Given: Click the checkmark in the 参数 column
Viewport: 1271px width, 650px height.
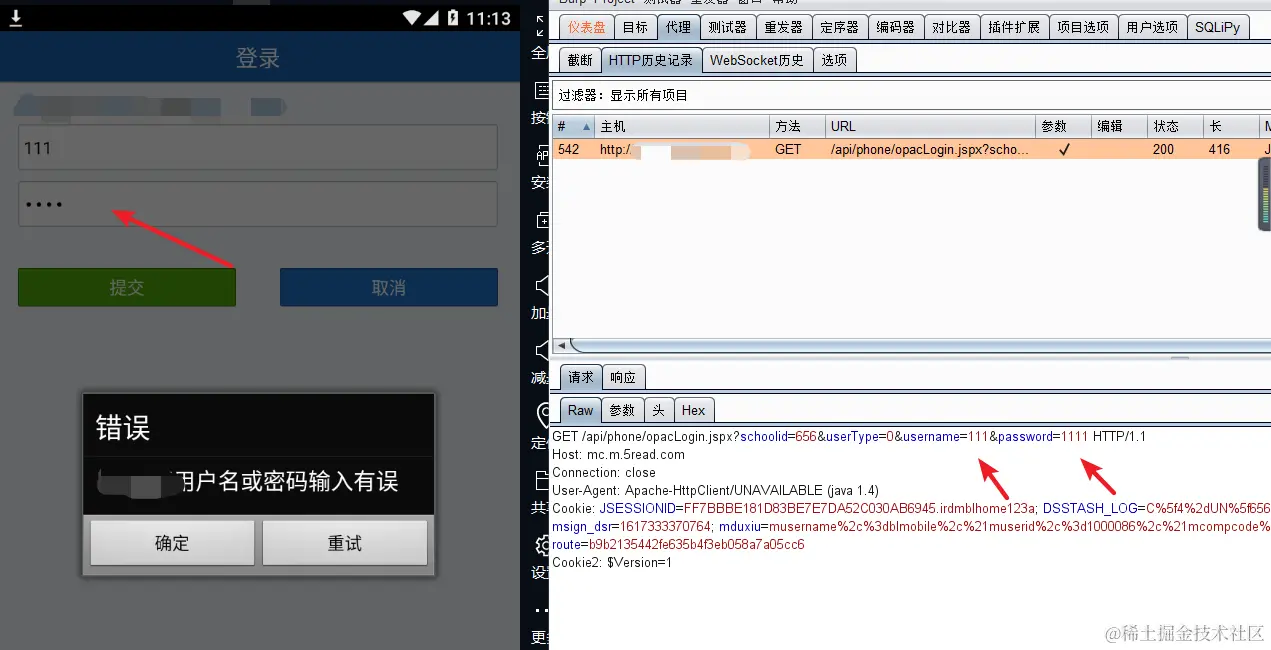Looking at the screenshot, I should click(x=1065, y=150).
